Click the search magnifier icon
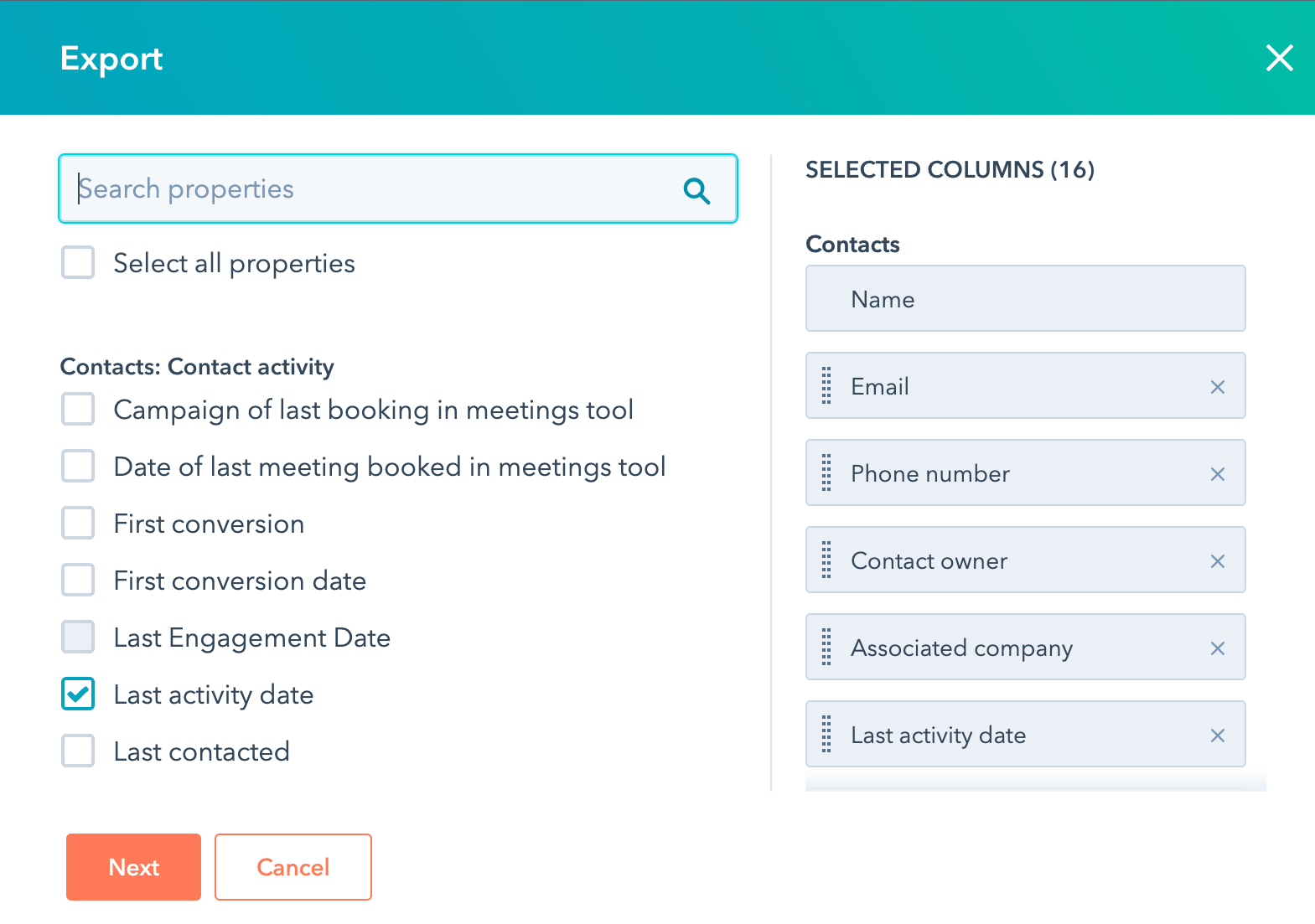The image size is (1315, 924). pos(696,190)
